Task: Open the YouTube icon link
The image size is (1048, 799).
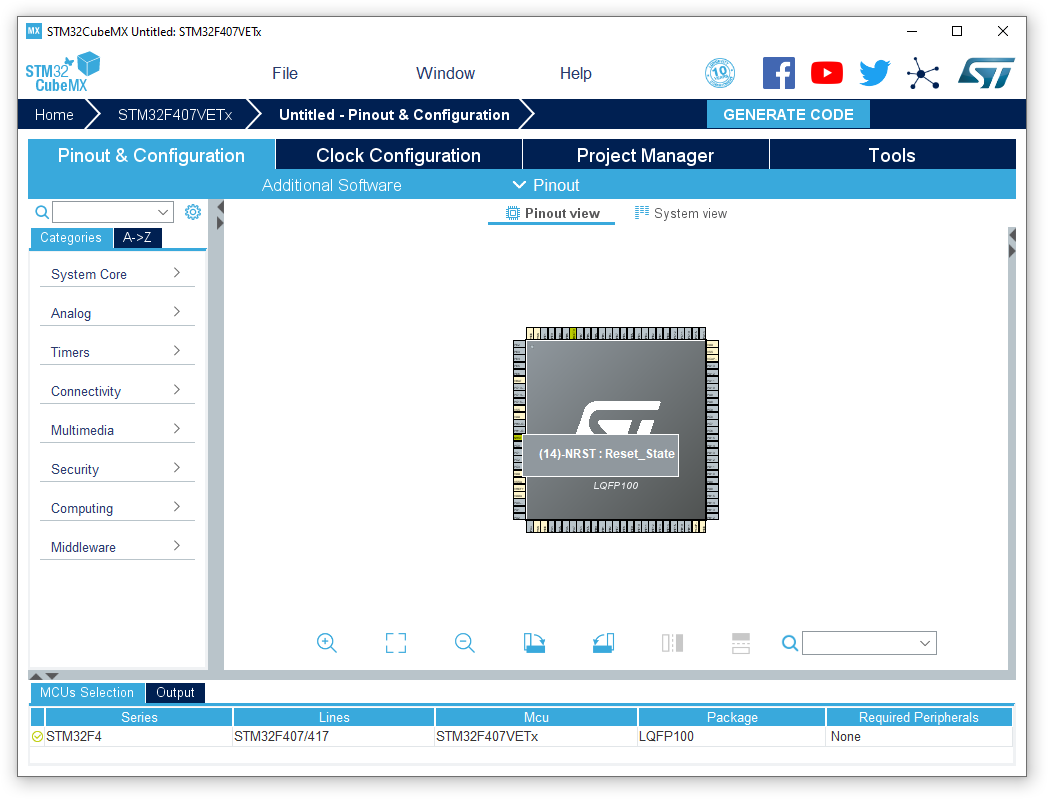Action: [x=827, y=73]
